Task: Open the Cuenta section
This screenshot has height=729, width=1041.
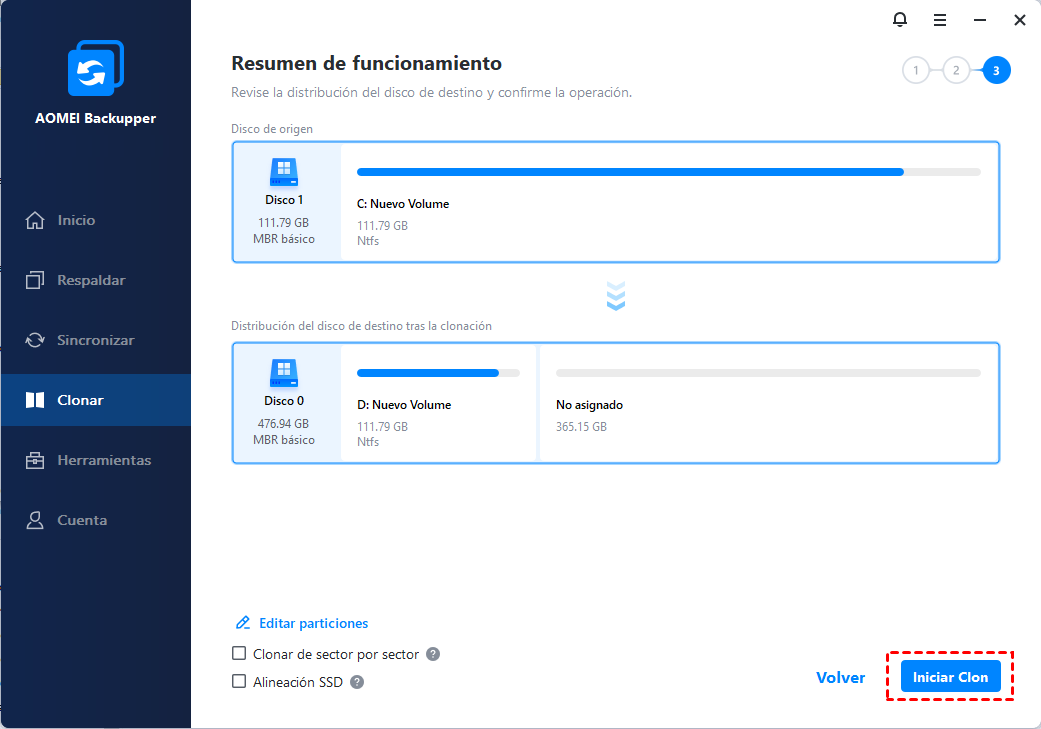Action: tap(96, 520)
